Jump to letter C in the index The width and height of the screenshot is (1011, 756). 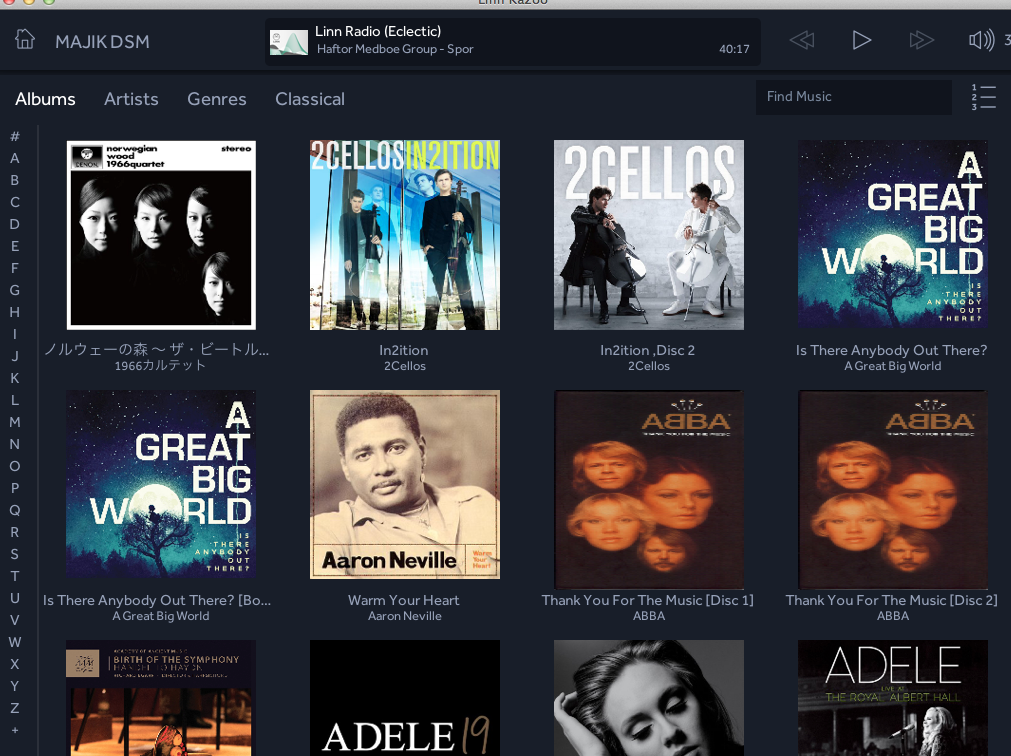15,202
